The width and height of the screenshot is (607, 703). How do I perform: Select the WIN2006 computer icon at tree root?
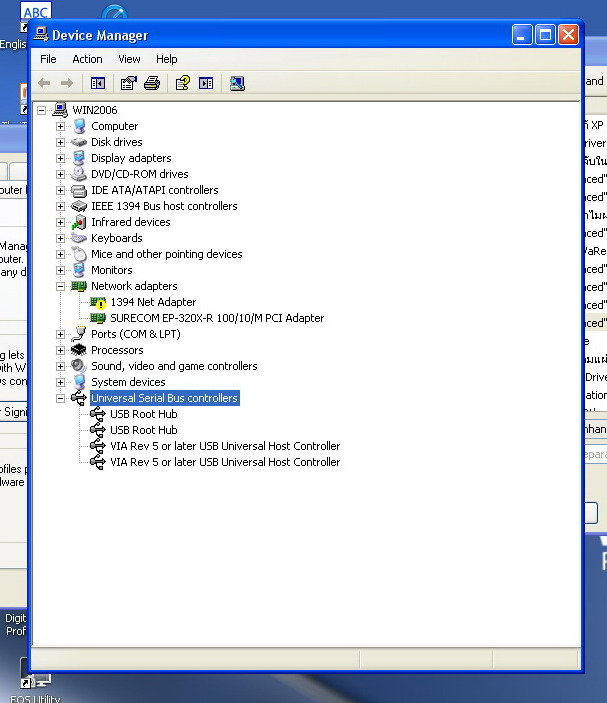(60, 110)
